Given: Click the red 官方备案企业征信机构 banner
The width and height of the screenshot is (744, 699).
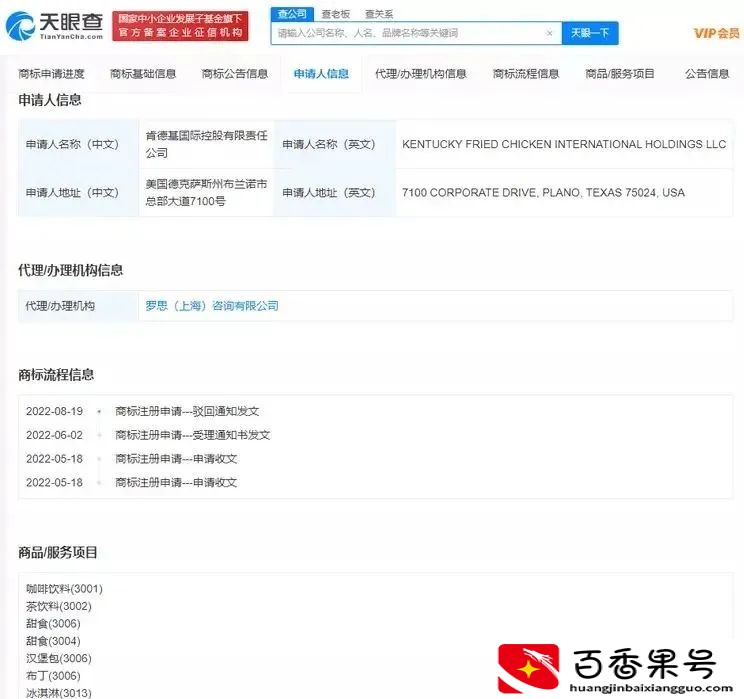Looking at the screenshot, I should 180,26.
